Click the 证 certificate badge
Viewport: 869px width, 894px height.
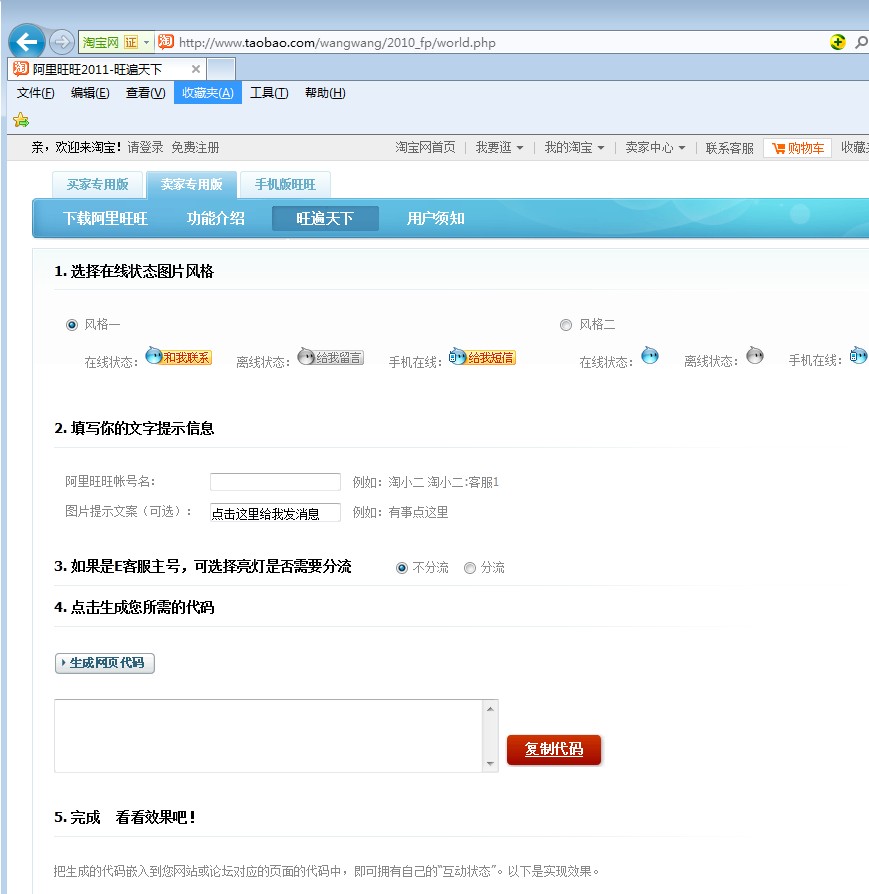(131, 42)
